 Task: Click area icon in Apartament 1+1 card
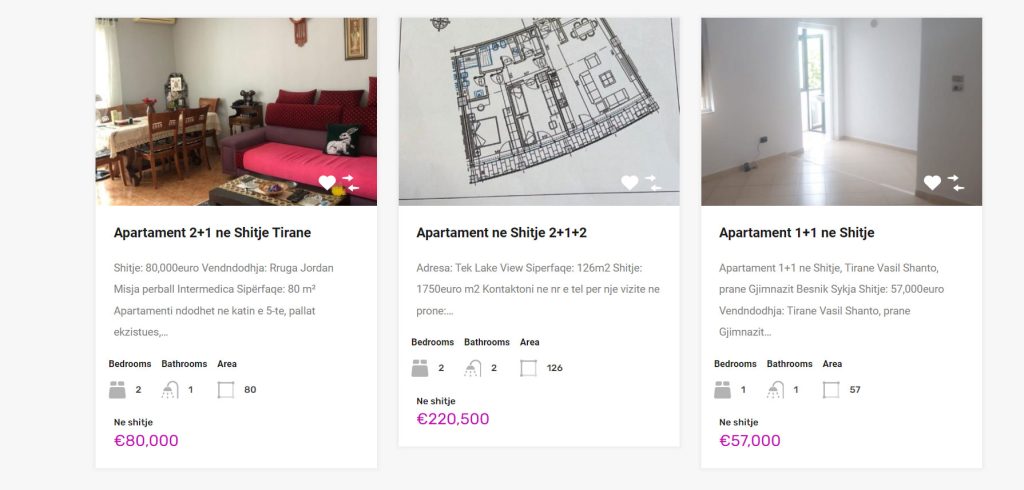[831, 390]
